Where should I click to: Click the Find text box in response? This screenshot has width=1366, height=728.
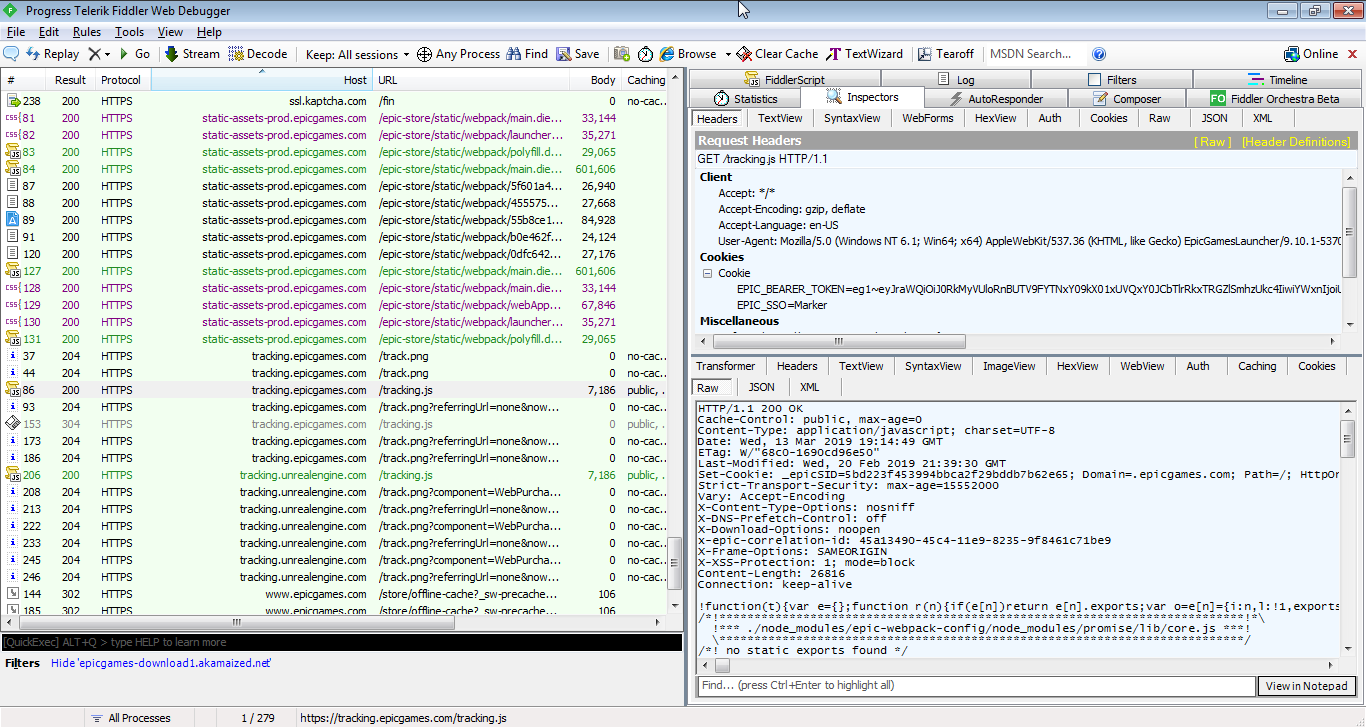976,686
